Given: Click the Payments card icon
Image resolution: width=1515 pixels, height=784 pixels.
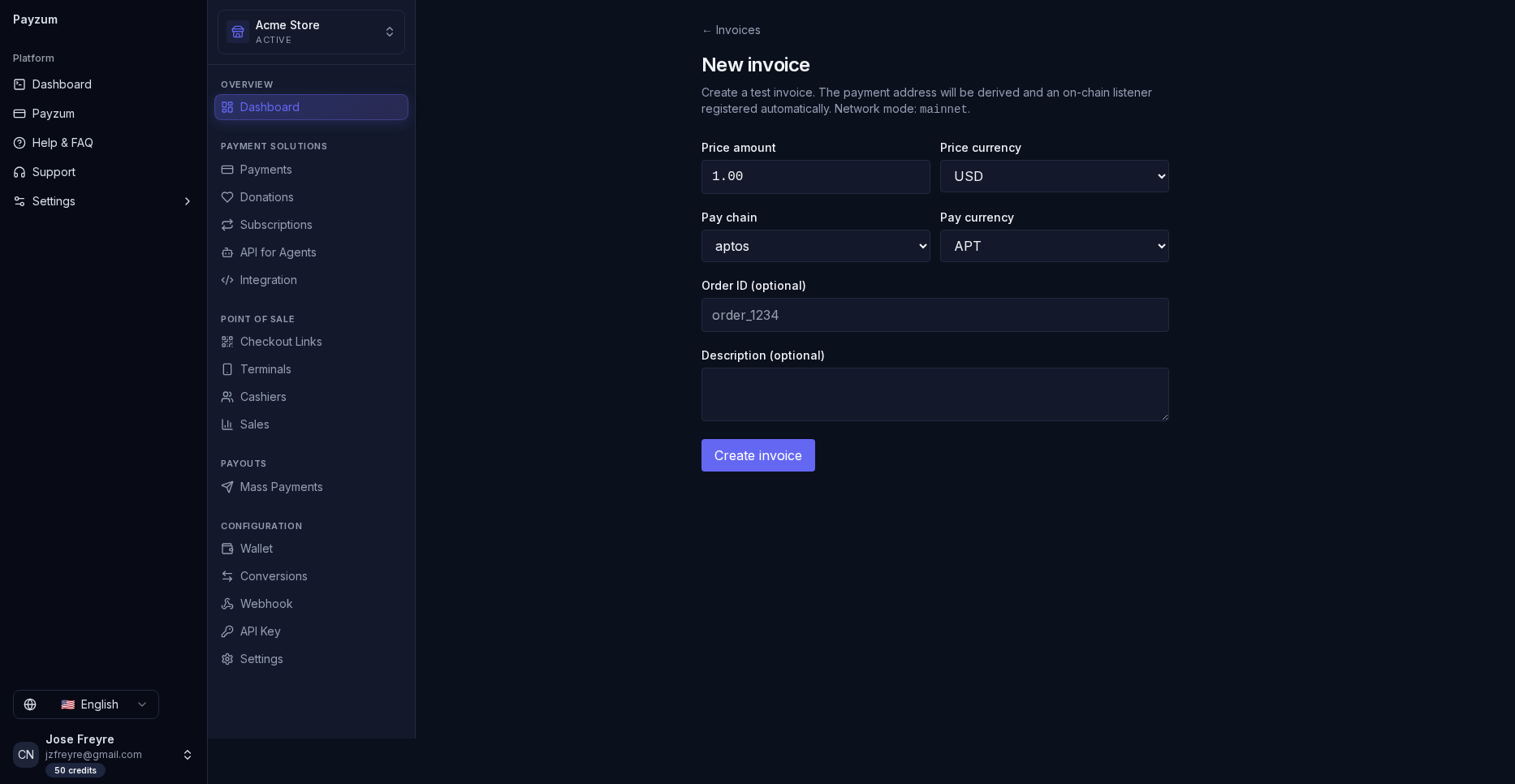Looking at the screenshot, I should pos(227,170).
